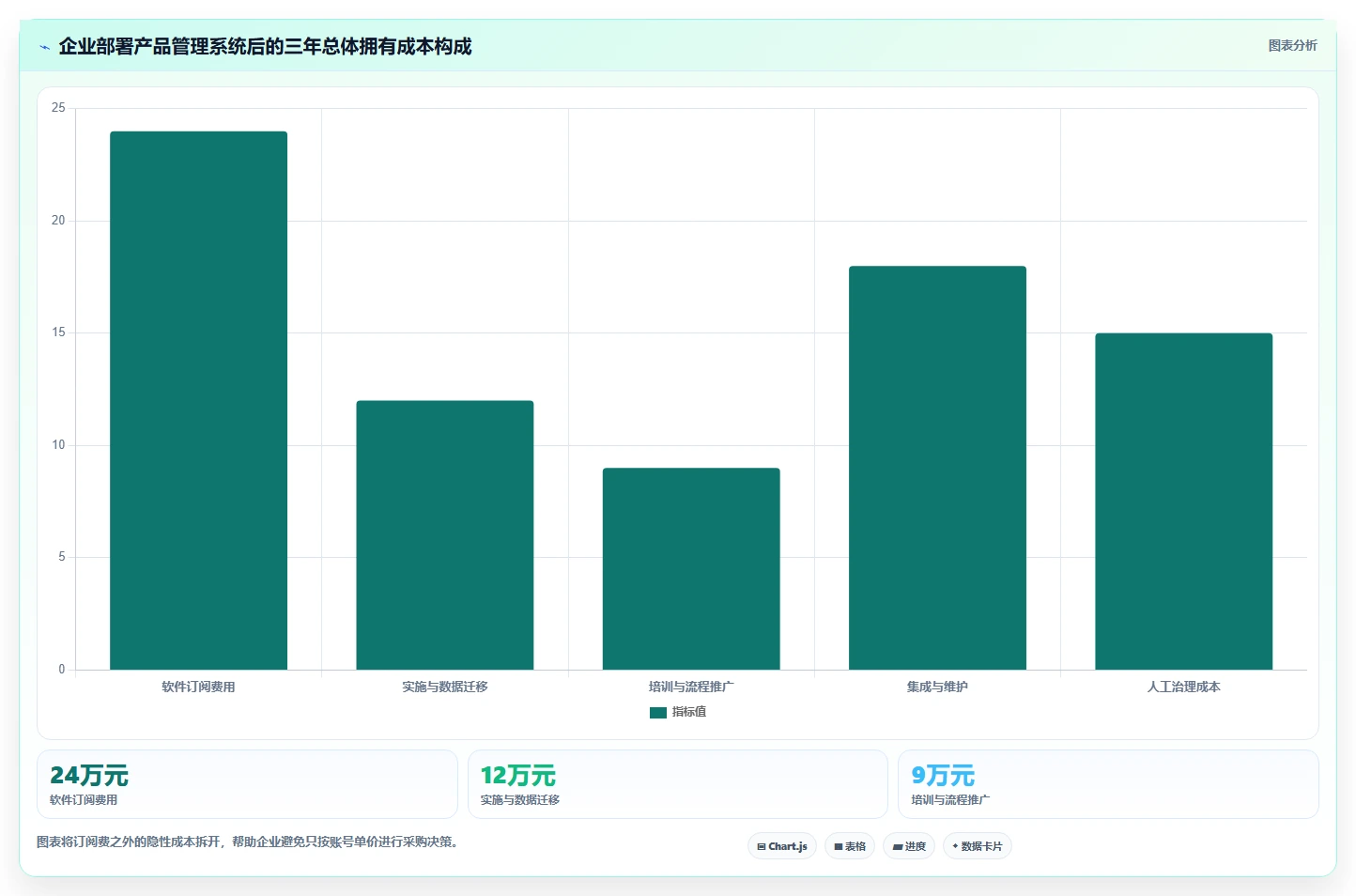Click the chart icon beside the title
This screenshot has height=896, width=1356.
[x=44, y=47]
